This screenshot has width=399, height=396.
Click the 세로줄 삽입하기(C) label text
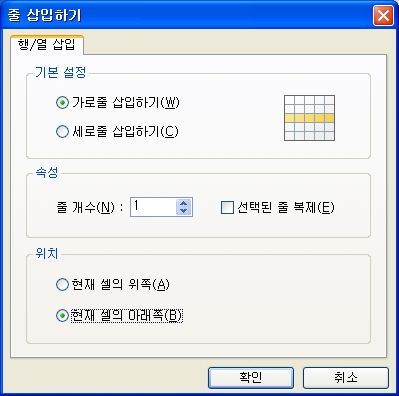coord(125,131)
